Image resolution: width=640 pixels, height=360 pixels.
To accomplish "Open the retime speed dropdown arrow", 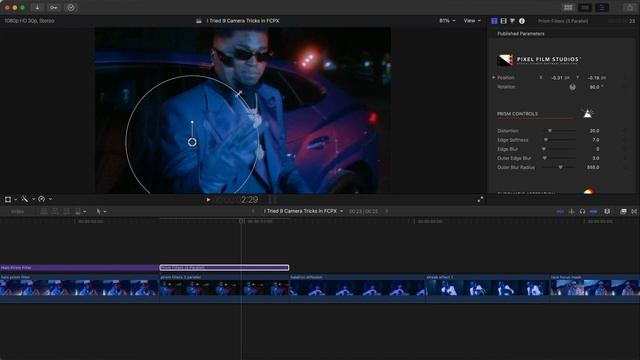I will click(50, 199).
